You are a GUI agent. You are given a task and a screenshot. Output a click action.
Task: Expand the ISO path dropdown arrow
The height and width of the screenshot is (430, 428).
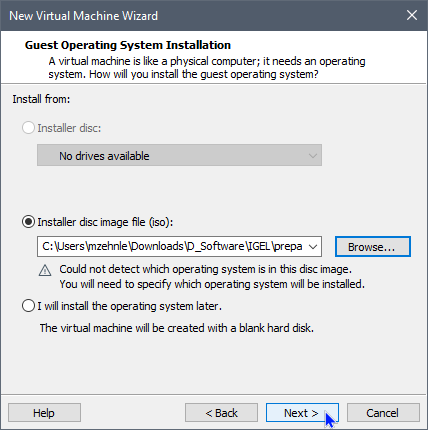(x=313, y=247)
